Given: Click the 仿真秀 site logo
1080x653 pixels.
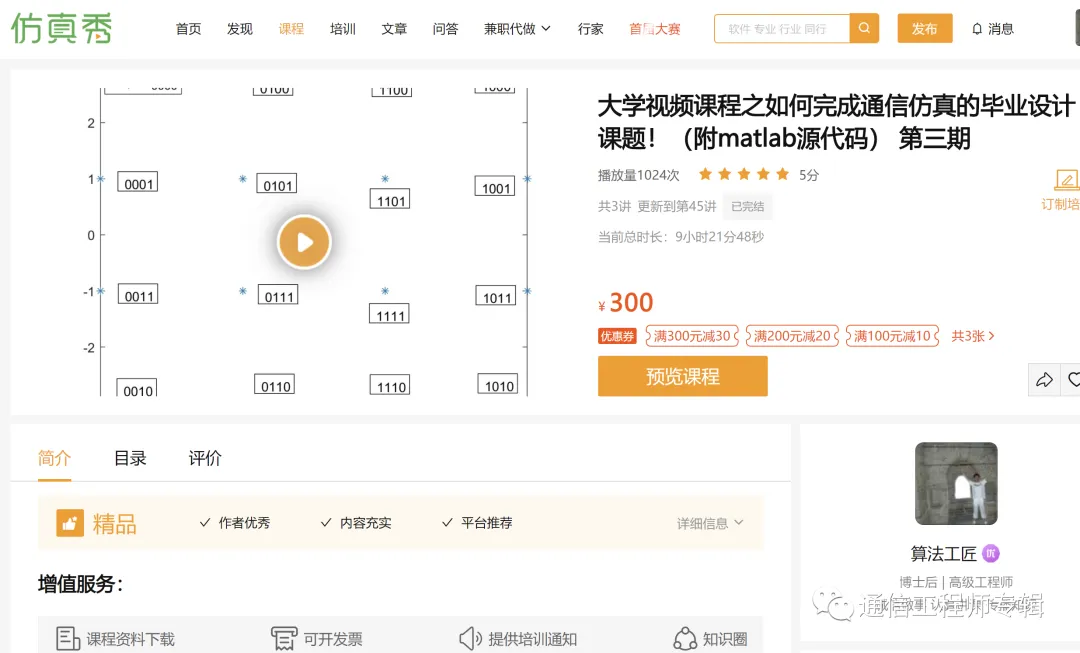Looking at the screenshot, I should coord(61,28).
